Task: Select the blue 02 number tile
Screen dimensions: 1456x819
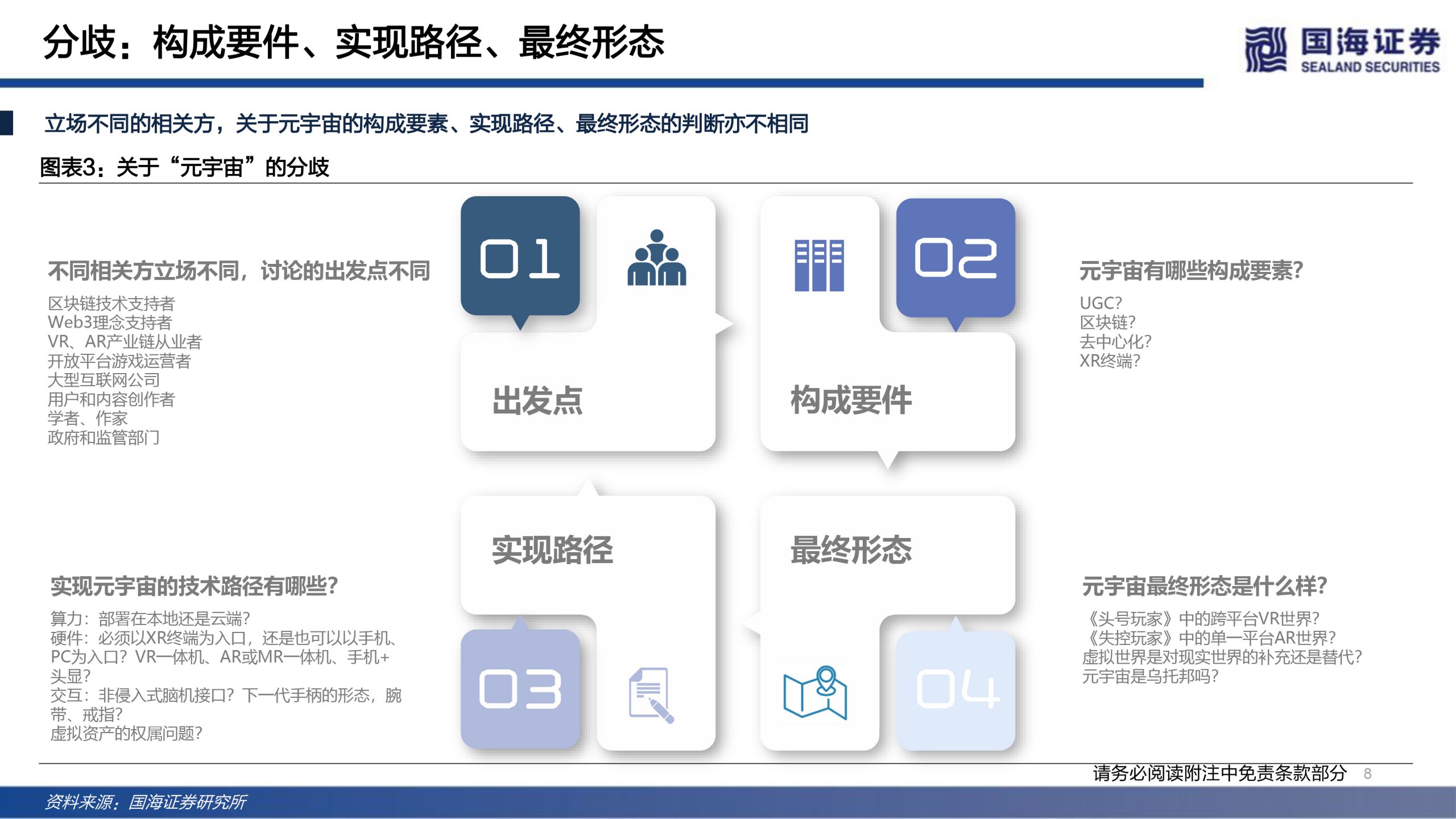Action: tap(955, 257)
